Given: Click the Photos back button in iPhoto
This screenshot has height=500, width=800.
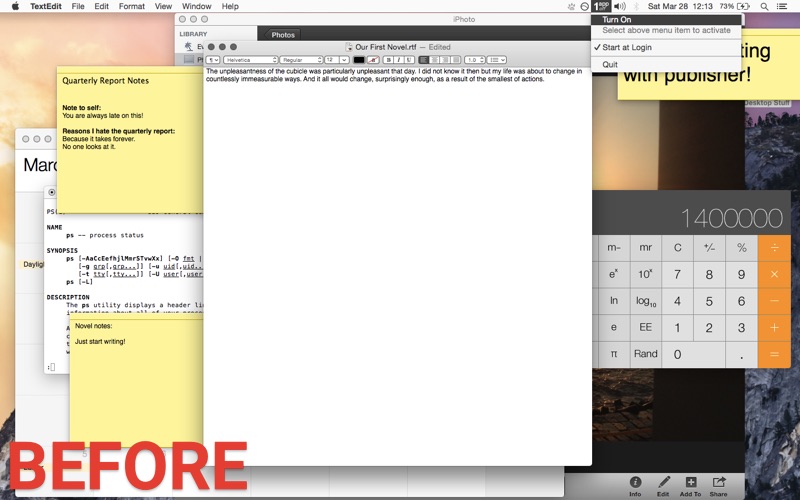Looking at the screenshot, I should (282, 35).
